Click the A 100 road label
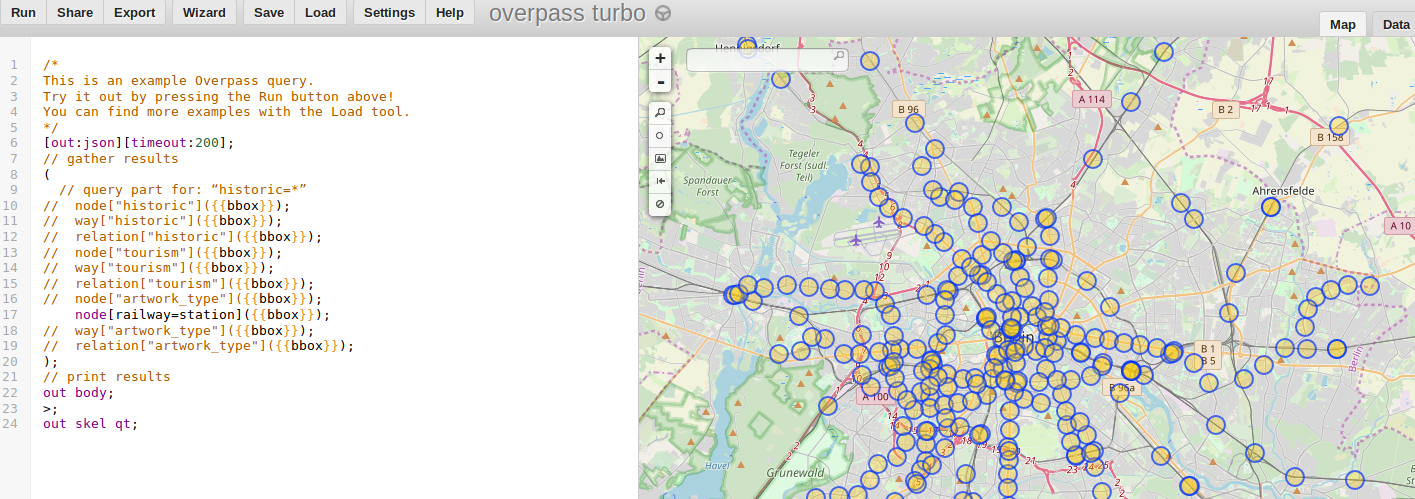Viewport: 1415px width, 499px height. 874,396
